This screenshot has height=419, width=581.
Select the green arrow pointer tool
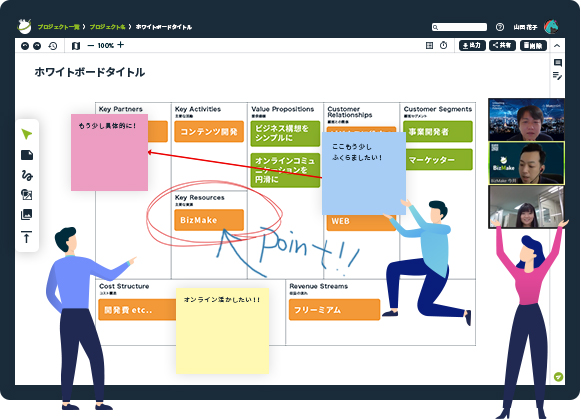click(27, 134)
